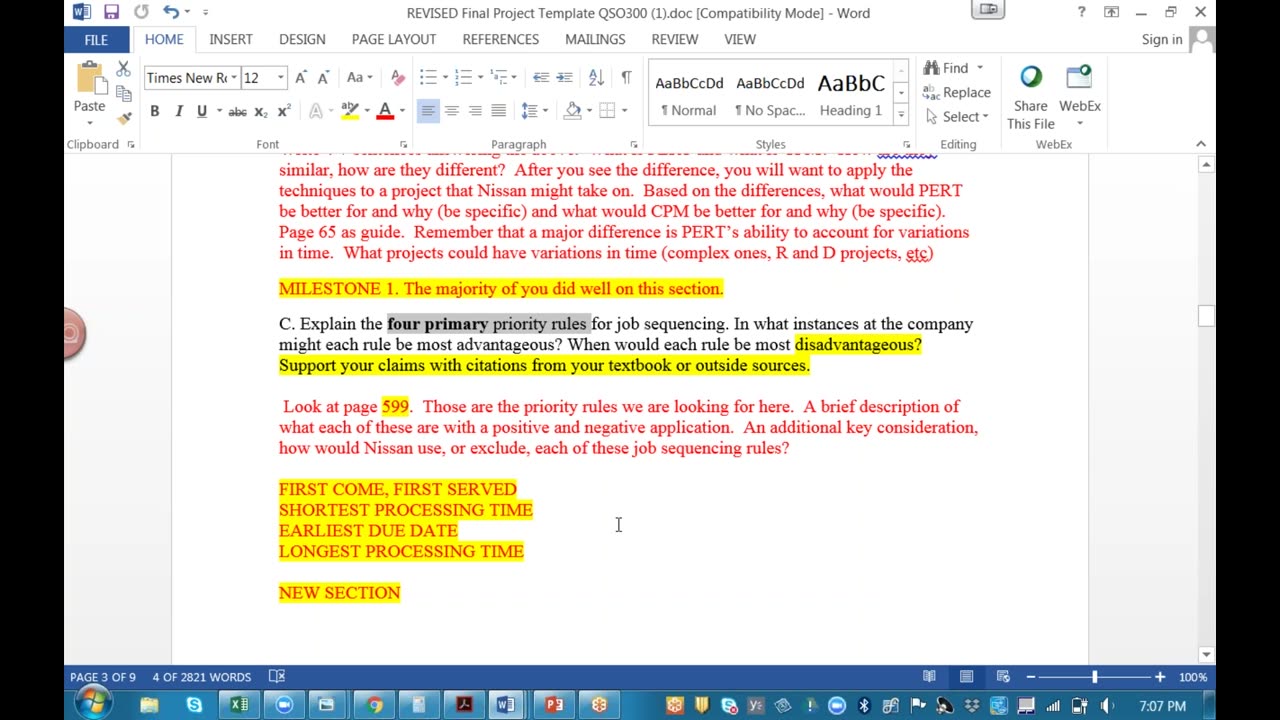Click Share This File icon
This screenshot has width=1280, height=720.
[1031, 97]
